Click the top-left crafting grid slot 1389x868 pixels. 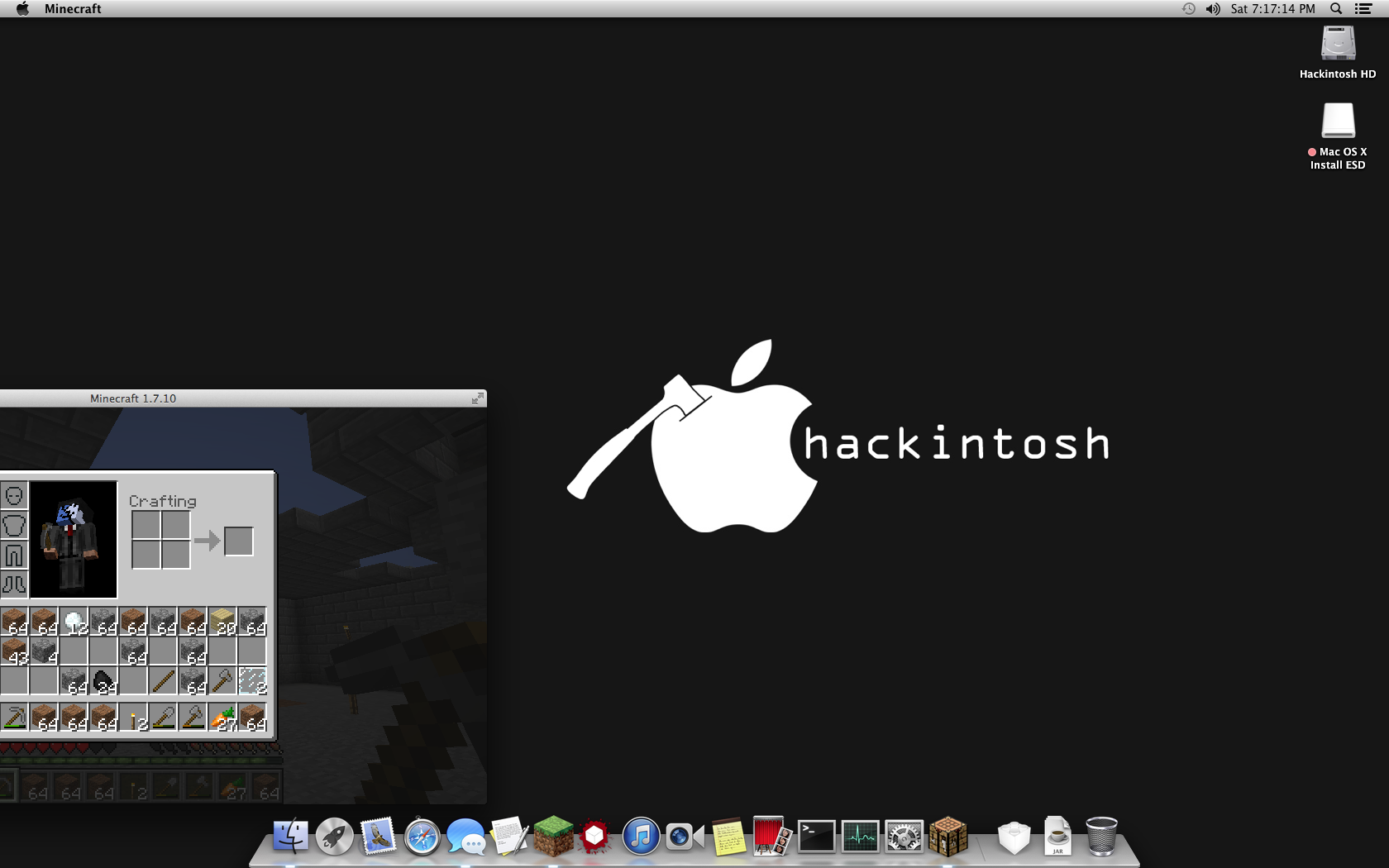[146, 525]
